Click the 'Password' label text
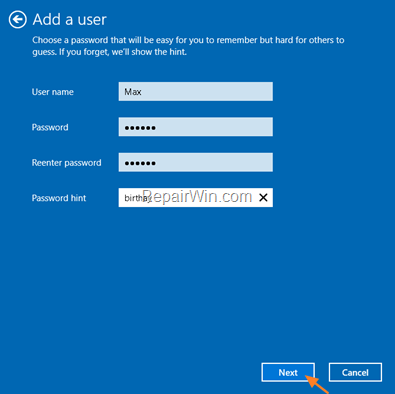Viewport: 395px width, 394px height. tap(50, 127)
